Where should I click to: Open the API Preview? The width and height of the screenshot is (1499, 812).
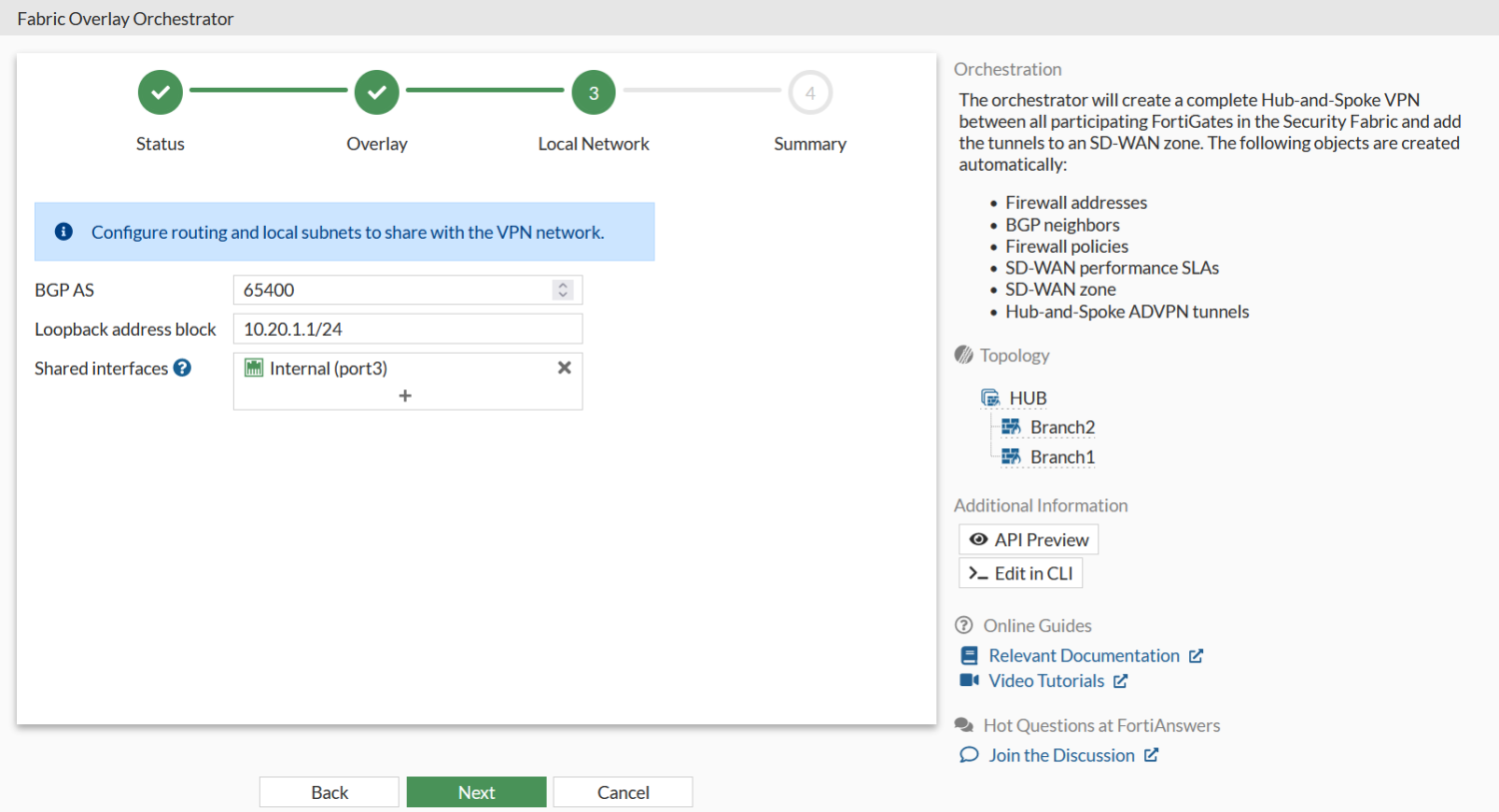click(x=1028, y=539)
